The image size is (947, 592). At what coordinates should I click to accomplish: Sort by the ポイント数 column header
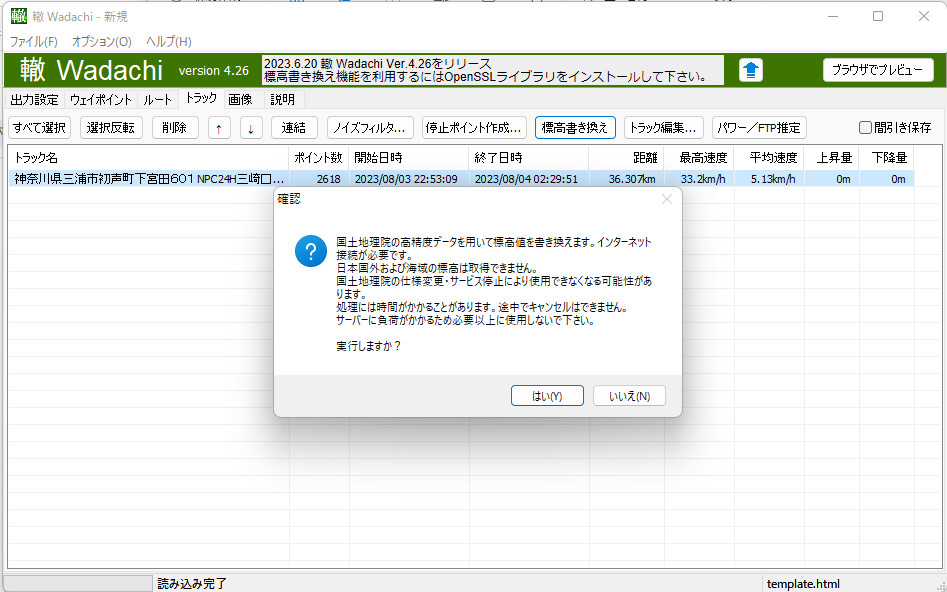click(319, 158)
